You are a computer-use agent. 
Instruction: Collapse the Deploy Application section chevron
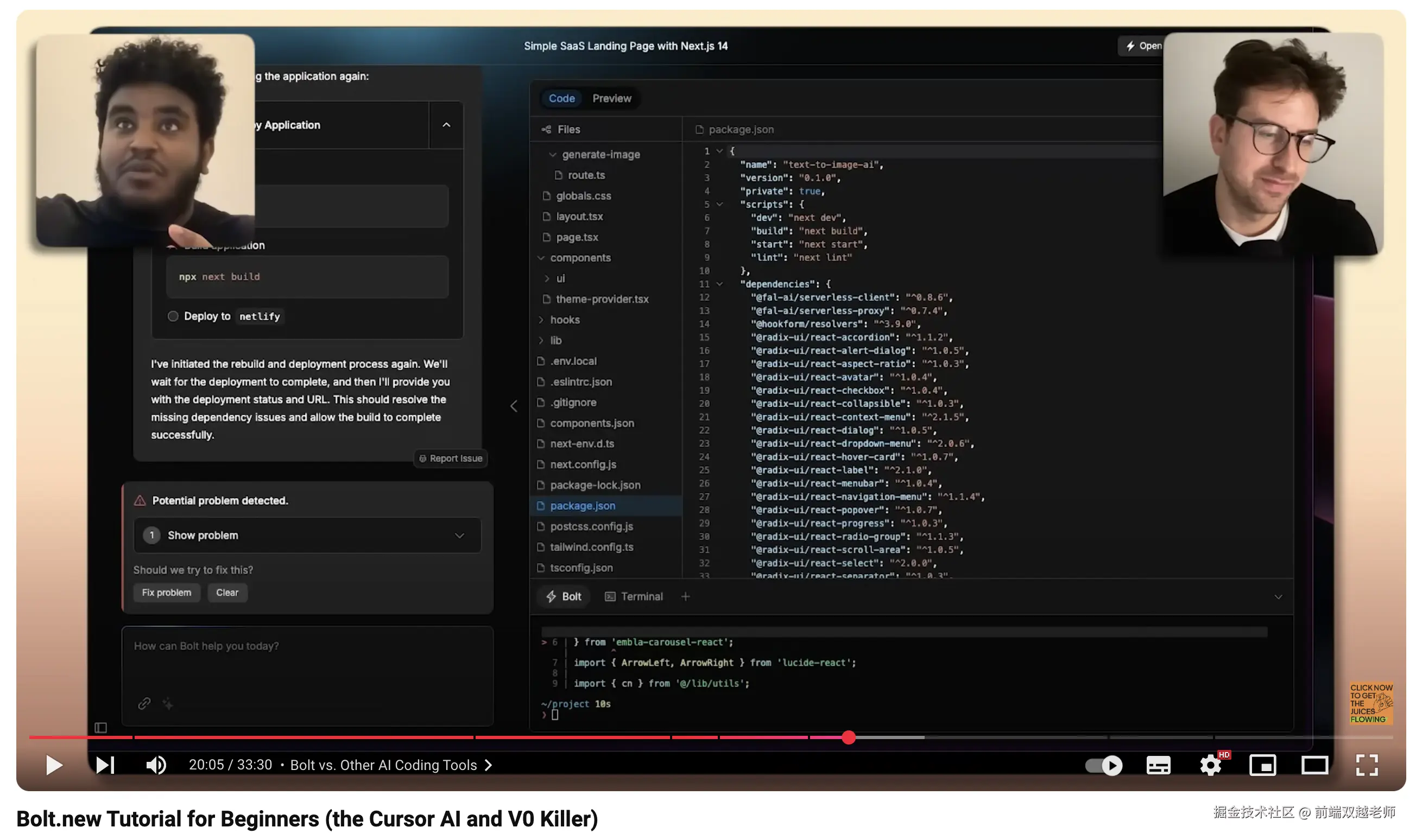[x=446, y=124]
